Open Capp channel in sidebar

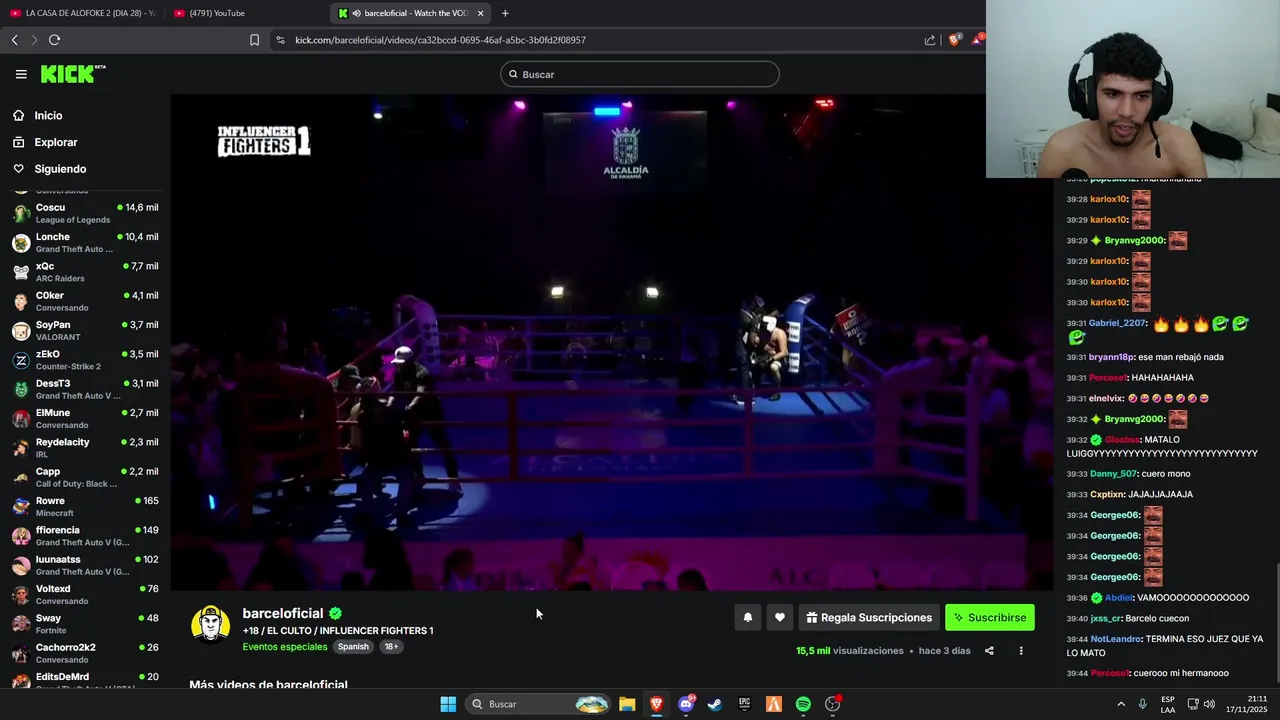click(85, 477)
